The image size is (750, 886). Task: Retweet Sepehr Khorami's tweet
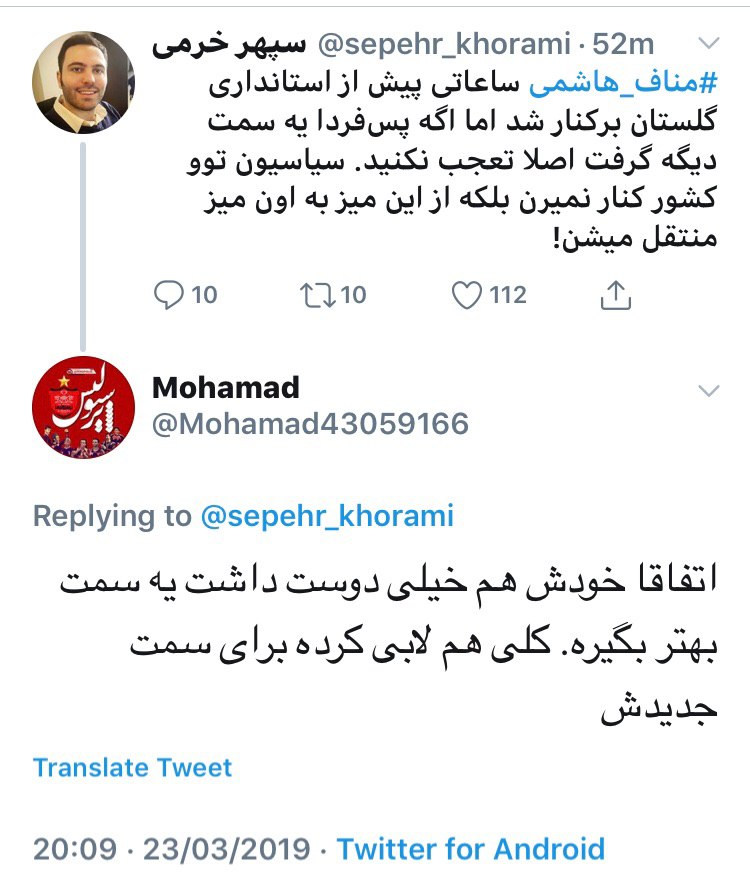pyautogui.click(x=316, y=294)
